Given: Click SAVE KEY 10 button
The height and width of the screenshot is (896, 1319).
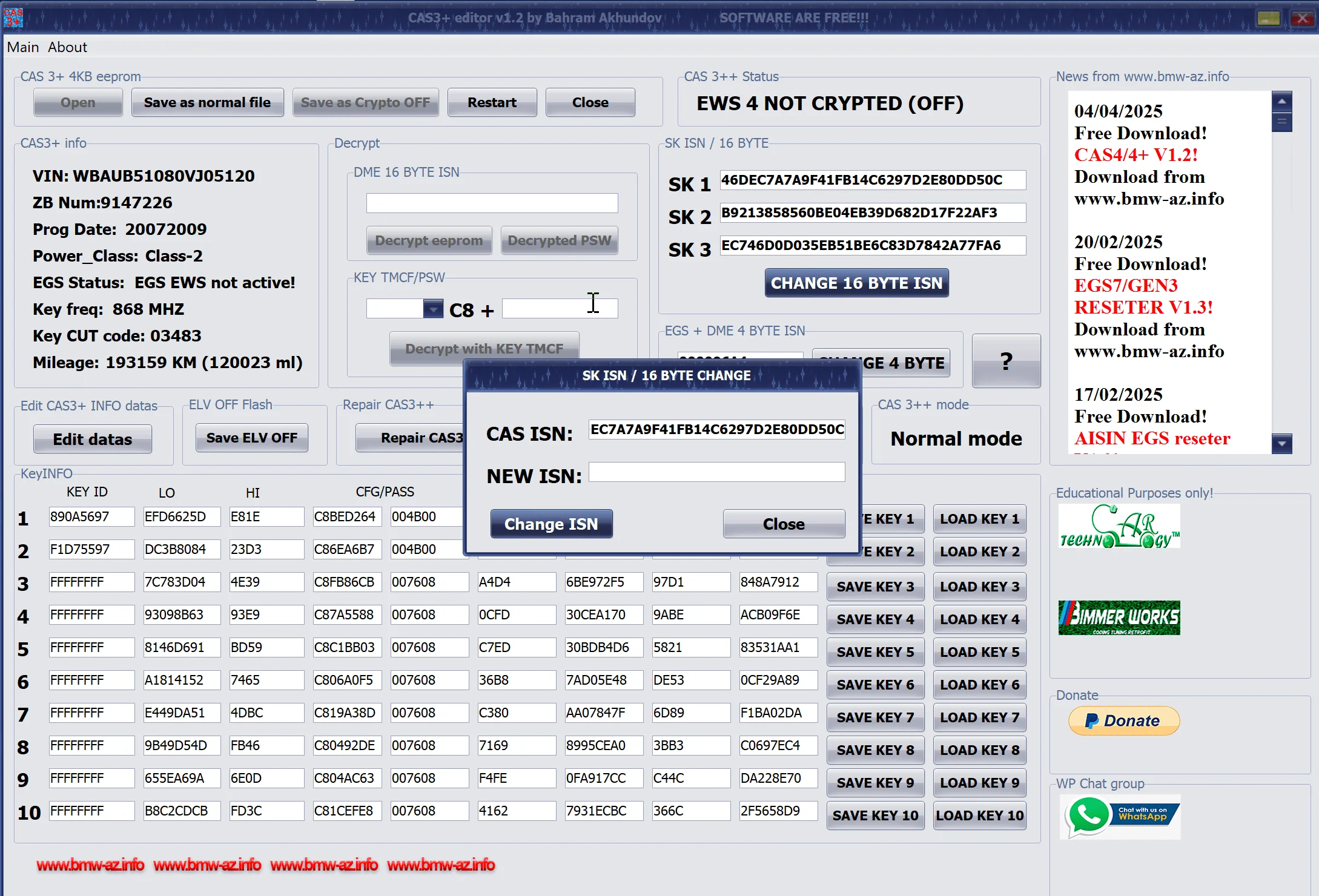Looking at the screenshot, I should pyautogui.click(x=875, y=815).
